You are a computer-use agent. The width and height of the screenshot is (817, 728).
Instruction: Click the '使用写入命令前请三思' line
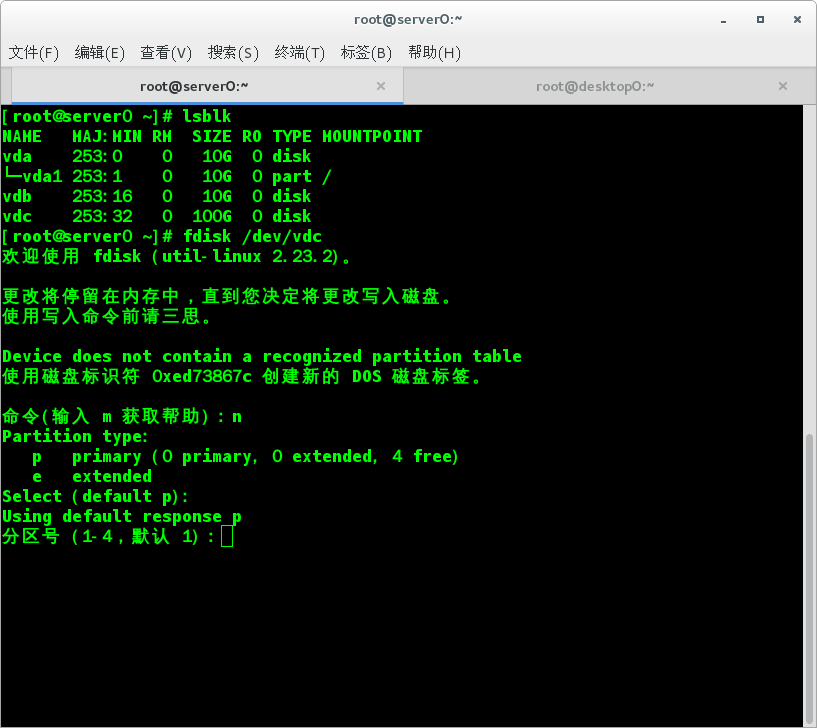tap(107, 316)
